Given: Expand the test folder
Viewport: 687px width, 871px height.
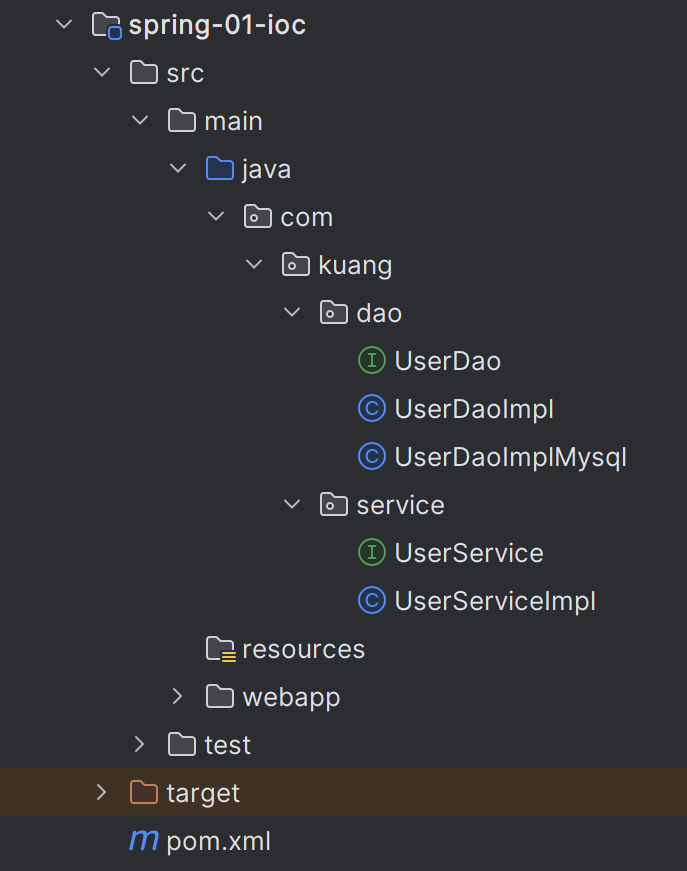Looking at the screenshot, I should click(140, 744).
